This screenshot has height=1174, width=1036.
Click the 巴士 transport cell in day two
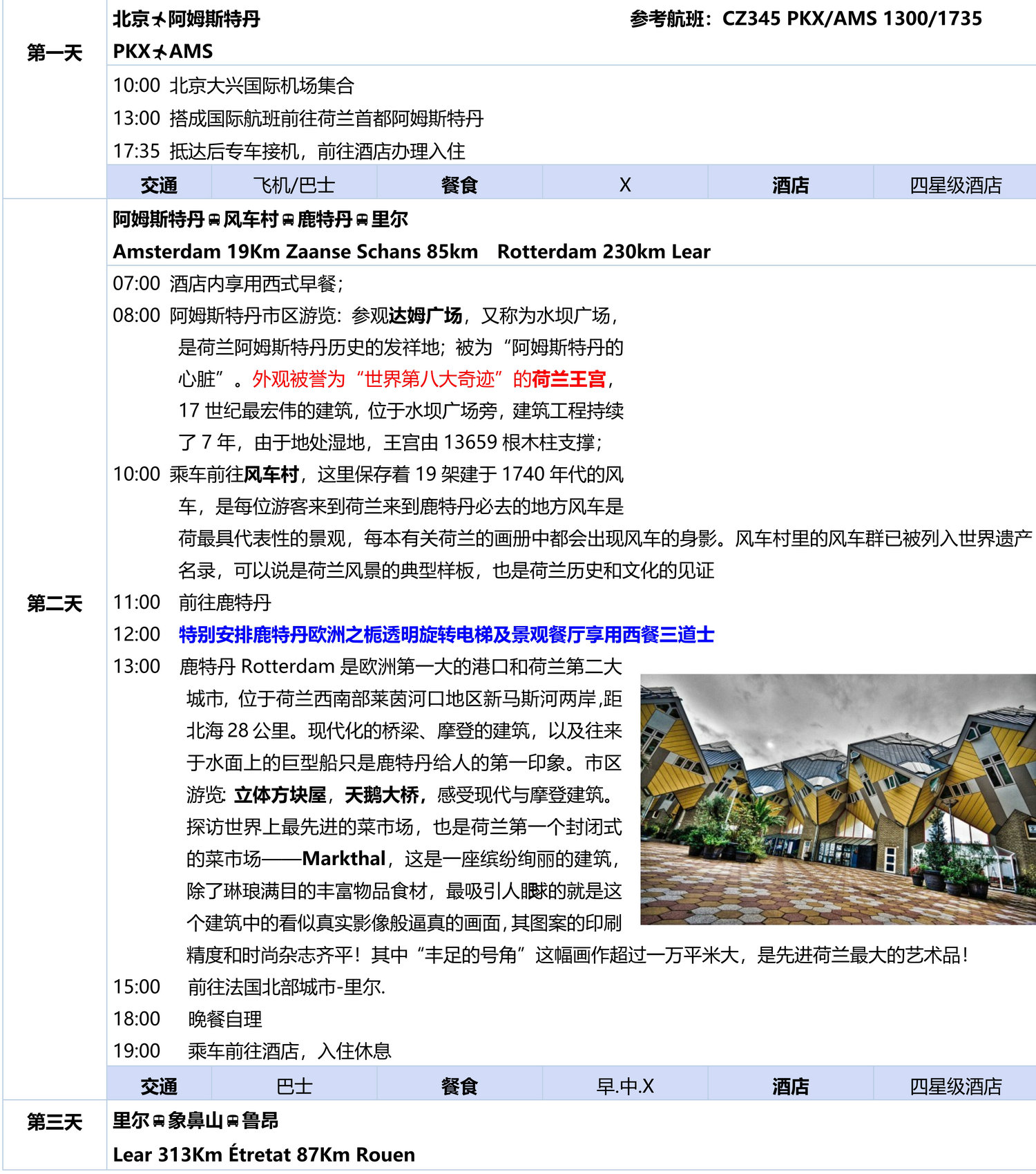294,1086
